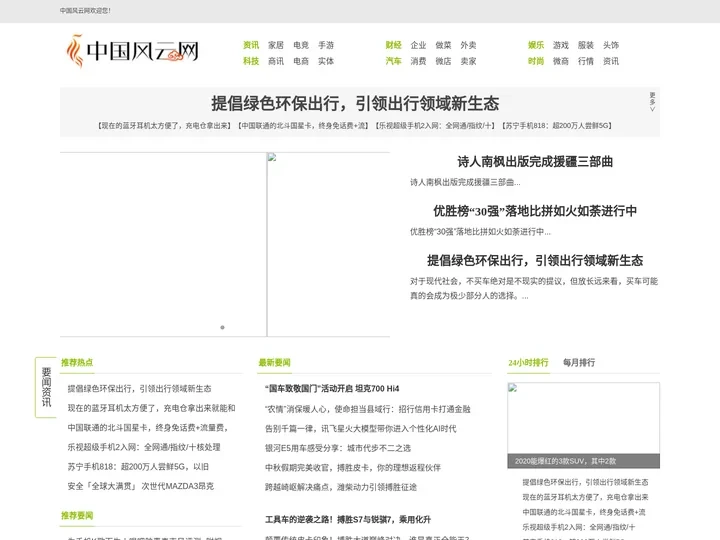Go to the 微店 section
This screenshot has height=540, width=720.
(x=444, y=61)
